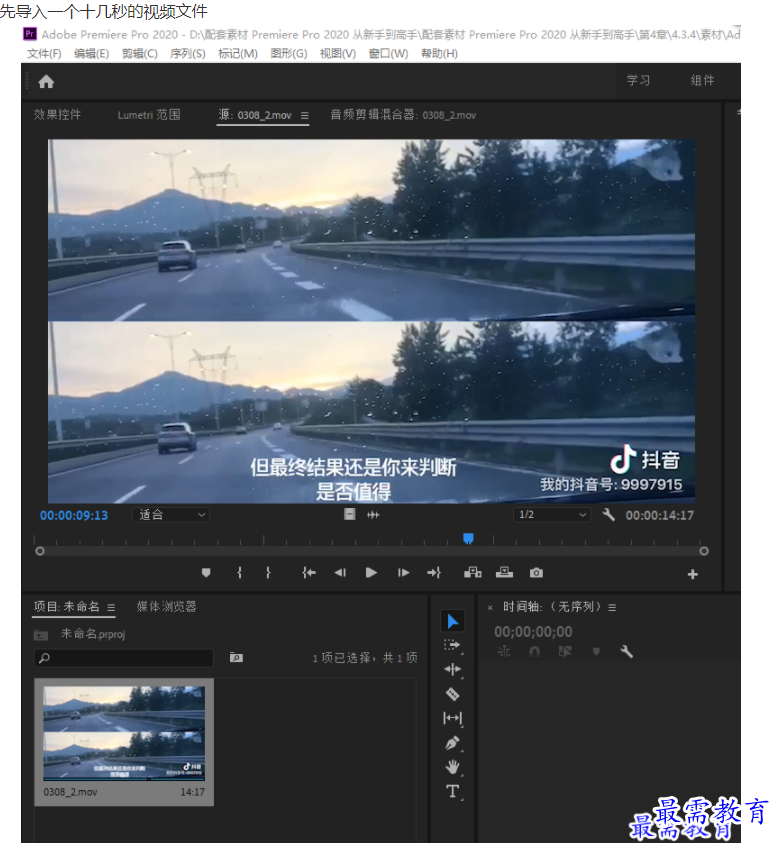
Task: Step forward one frame
Action: coord(403,573)
